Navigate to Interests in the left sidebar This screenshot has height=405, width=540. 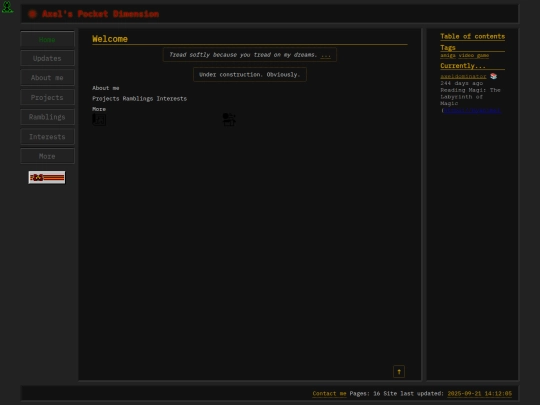(x=47, y=137)
